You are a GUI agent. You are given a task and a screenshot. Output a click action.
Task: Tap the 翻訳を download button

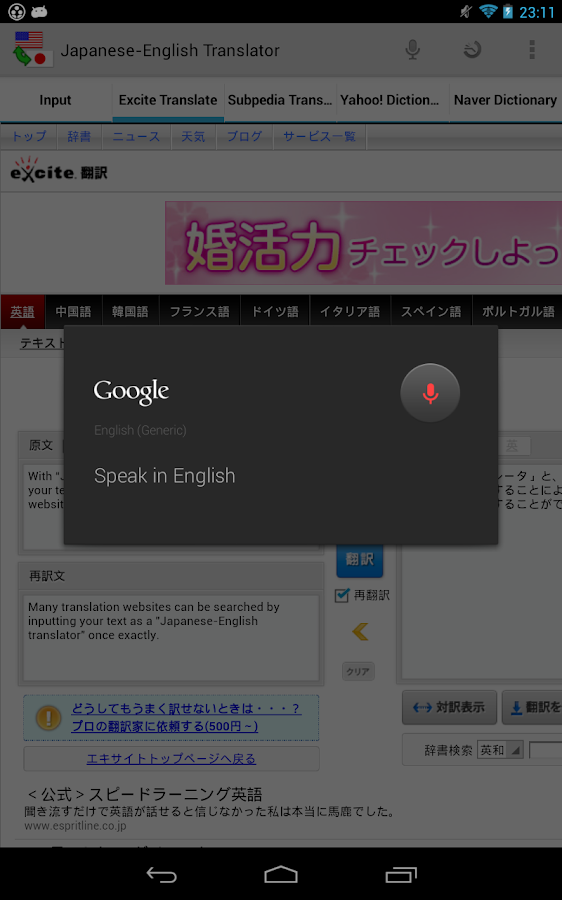pos(532,707)
